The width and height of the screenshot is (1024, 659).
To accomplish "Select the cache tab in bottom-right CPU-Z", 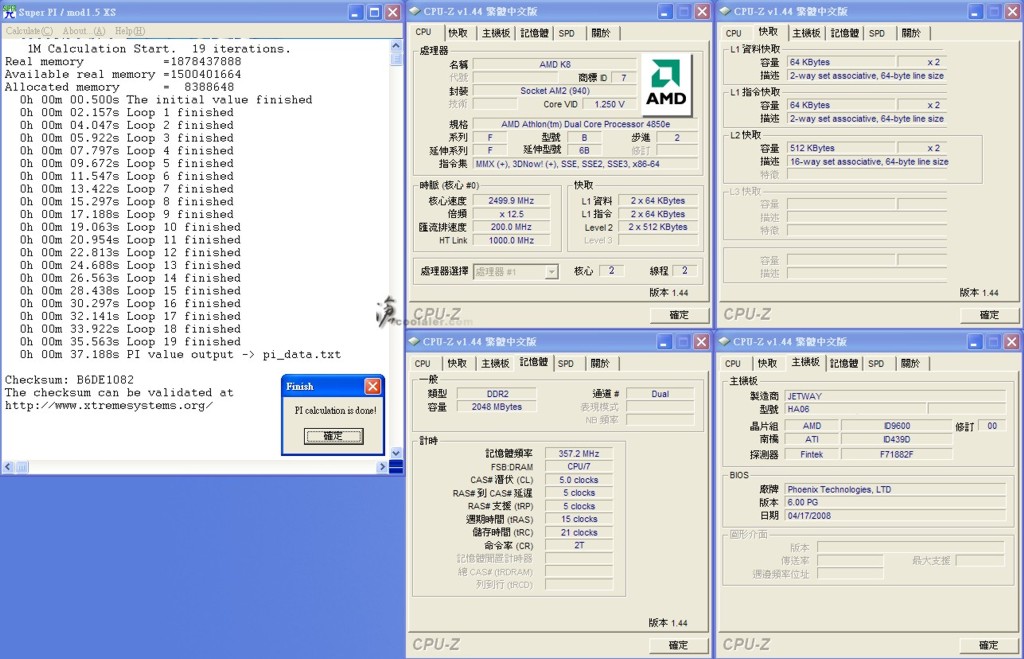I will pos(767,363).
